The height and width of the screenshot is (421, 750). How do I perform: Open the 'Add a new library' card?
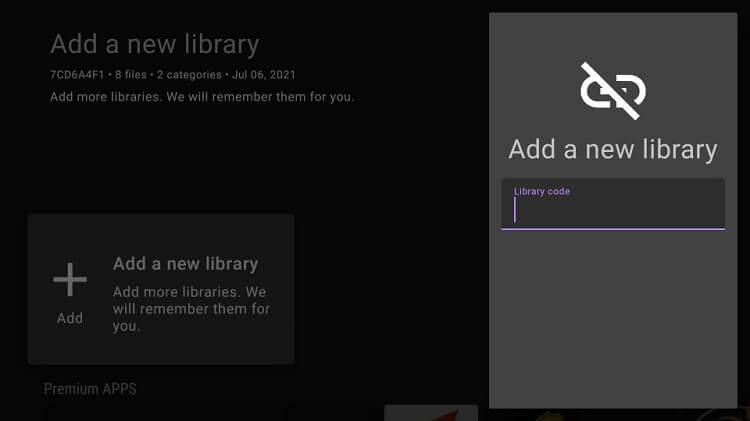pyautogui.click(x=161, y=289)
